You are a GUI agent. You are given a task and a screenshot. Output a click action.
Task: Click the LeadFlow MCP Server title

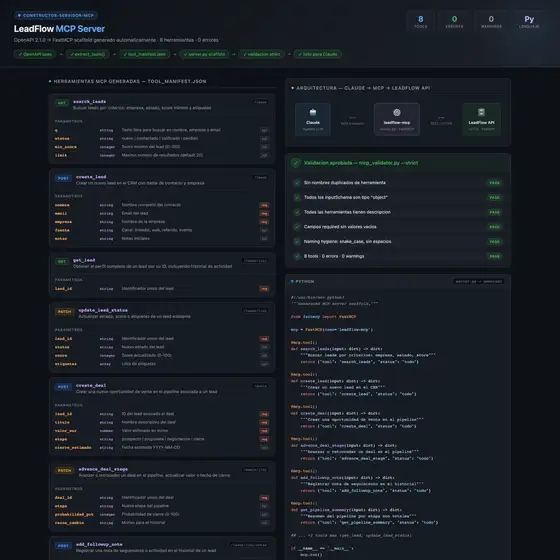(59, 29)
